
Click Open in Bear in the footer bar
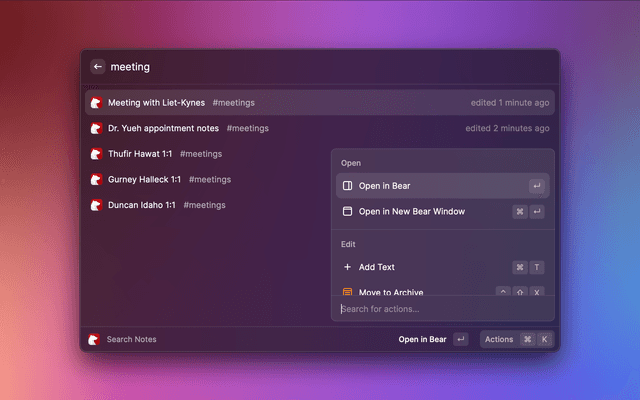[x=422, y=339]
